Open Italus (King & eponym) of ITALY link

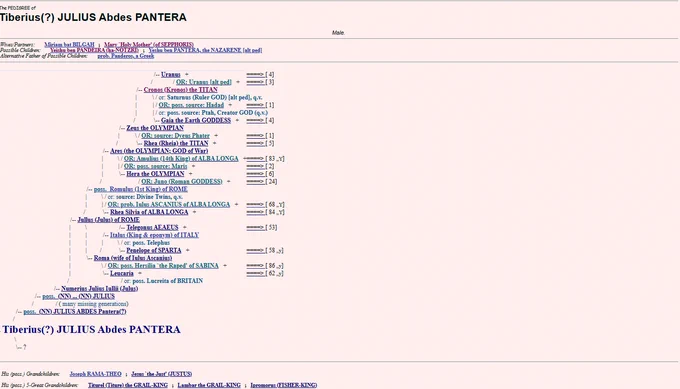point(154,235)
